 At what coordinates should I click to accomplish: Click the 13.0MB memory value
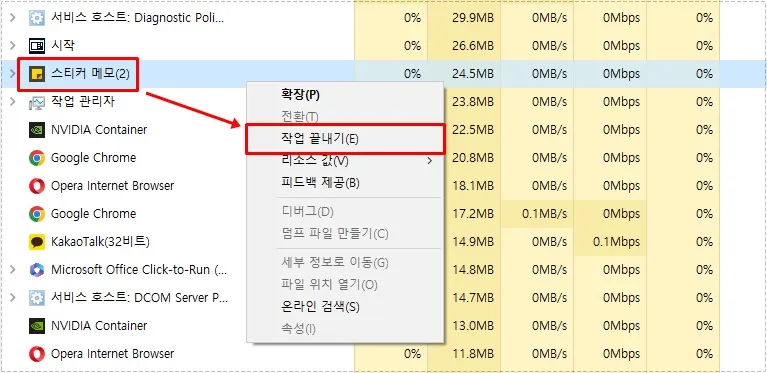click(474, 325)
